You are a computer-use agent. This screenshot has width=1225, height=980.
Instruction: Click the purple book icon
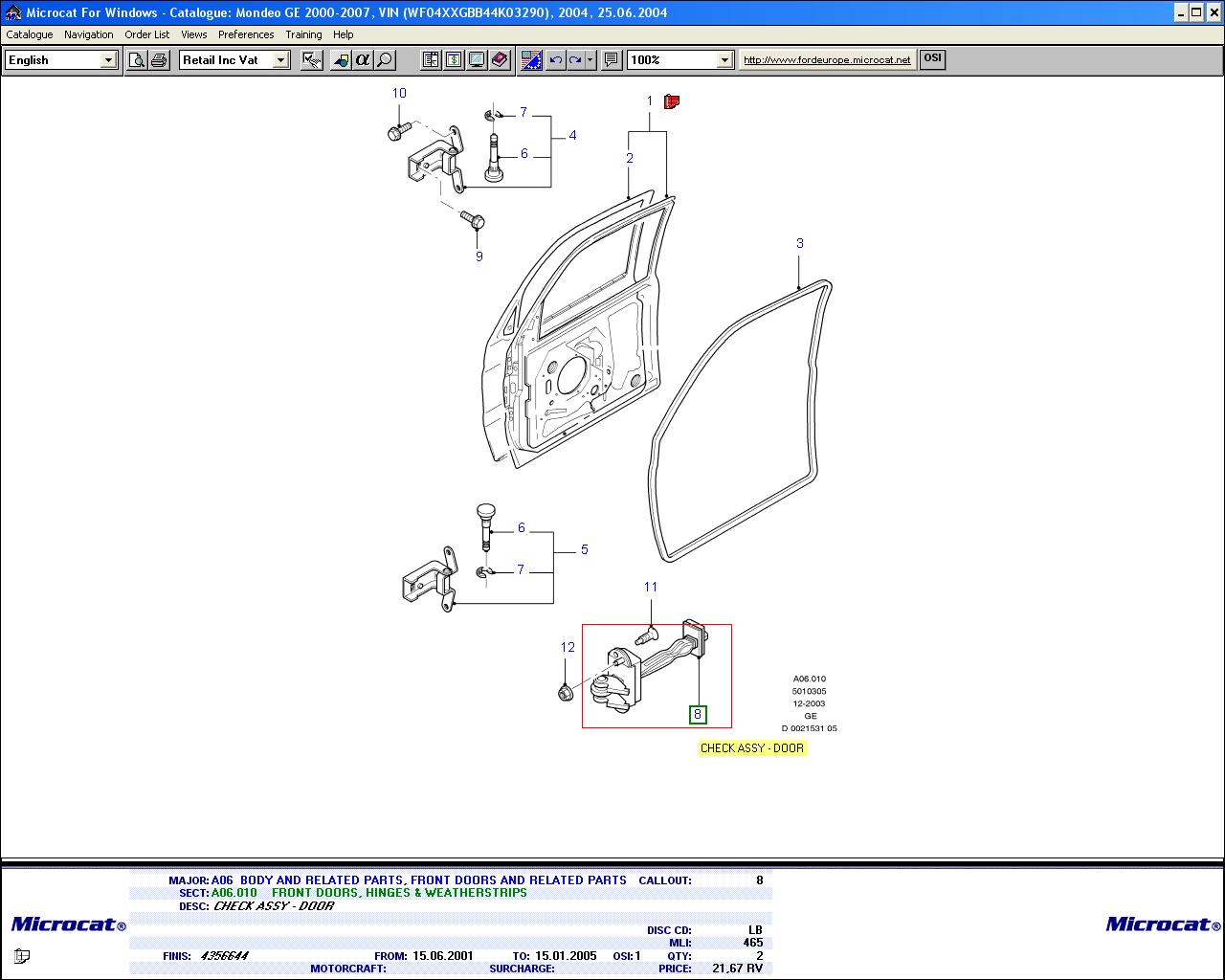[500, 60]
